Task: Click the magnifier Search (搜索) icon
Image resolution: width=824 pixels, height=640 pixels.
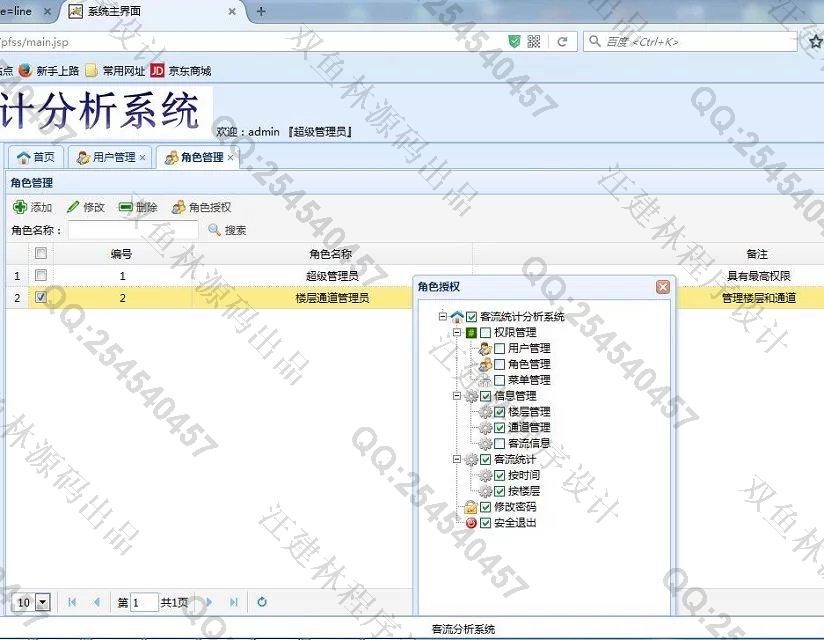Action: point(214,230)
